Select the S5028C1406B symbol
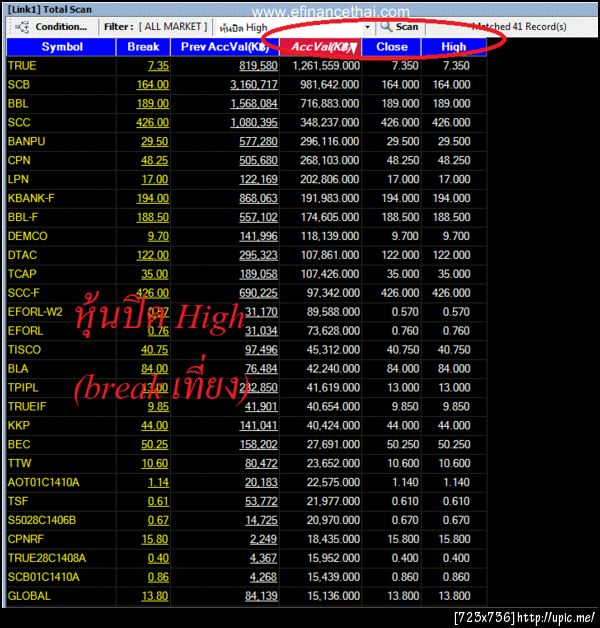This screenshot has height=628, width=600. (42, 520)
